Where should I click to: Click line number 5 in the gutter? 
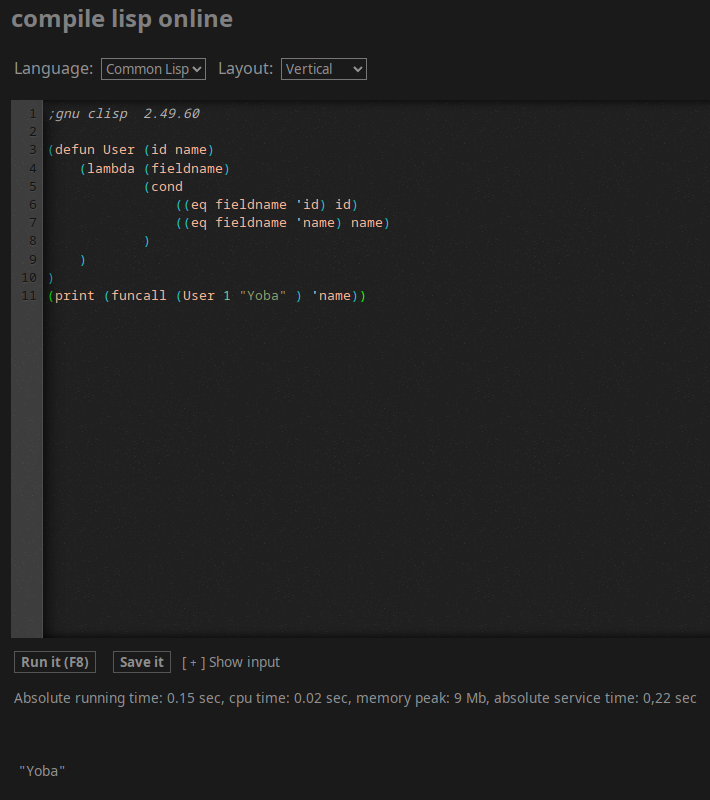[x=33, y=187]
